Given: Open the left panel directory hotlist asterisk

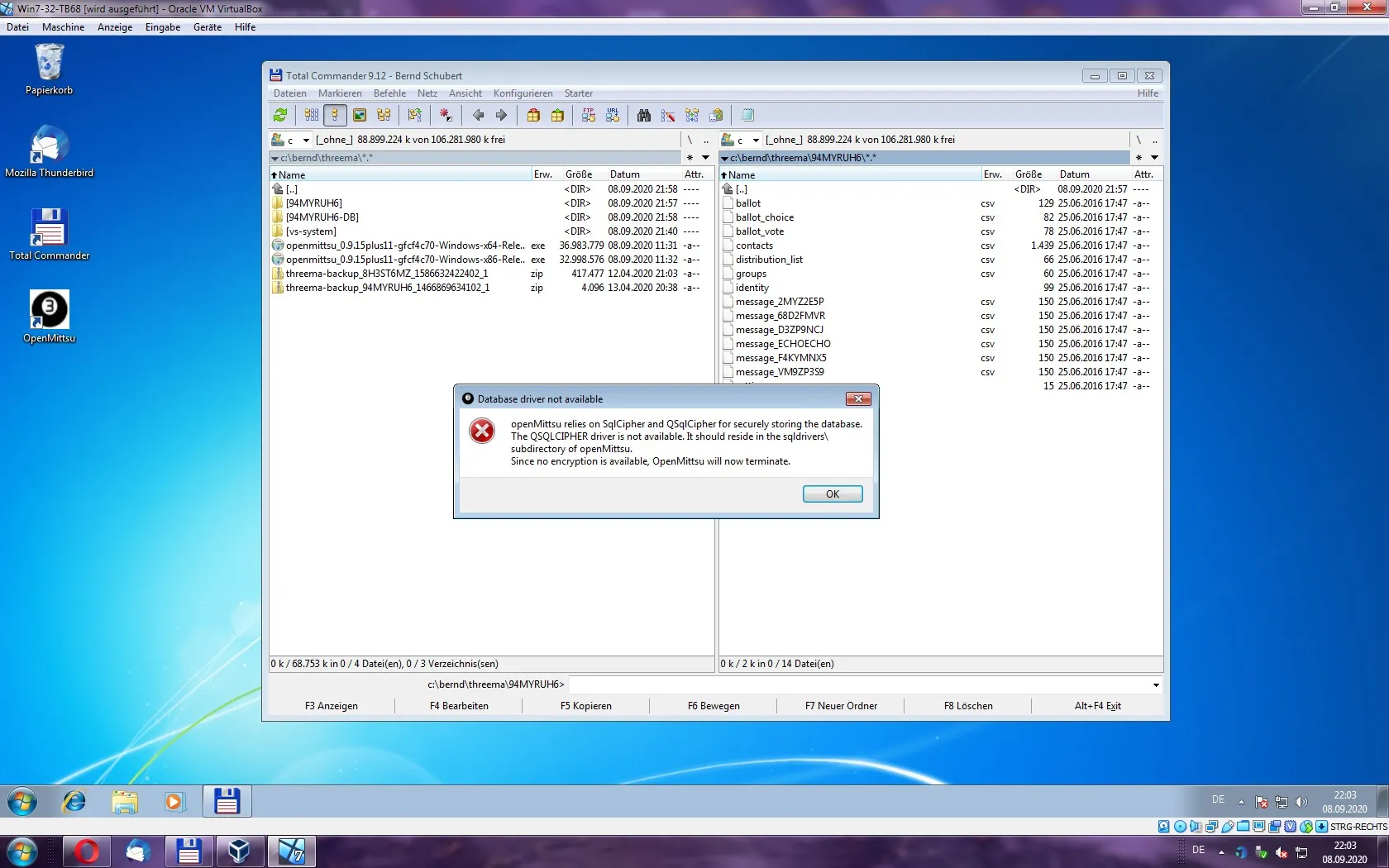Looking at the screenshot, I should (x=690, y=157).
